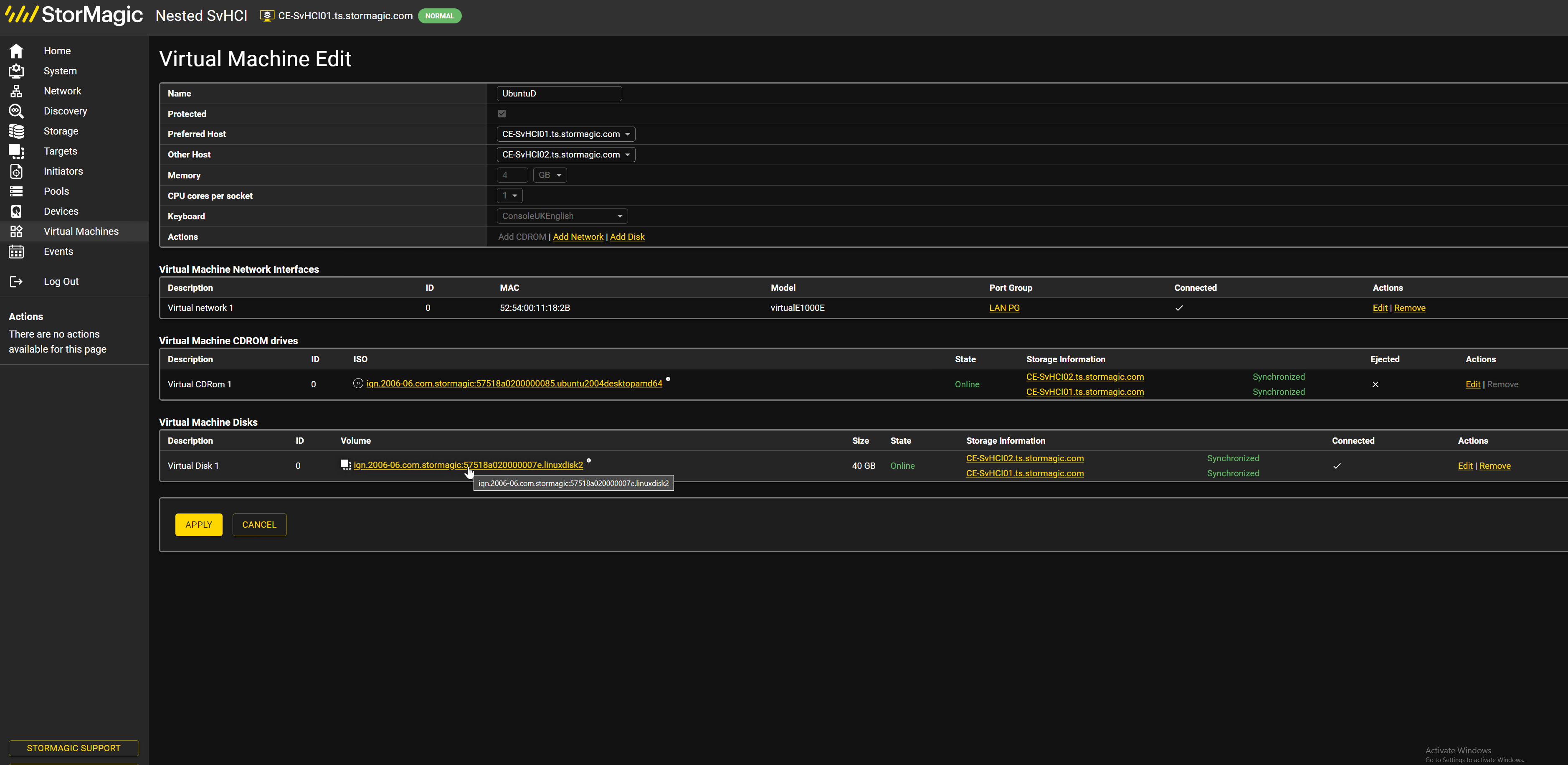Edit Virtual network 1

point(1380,308)
